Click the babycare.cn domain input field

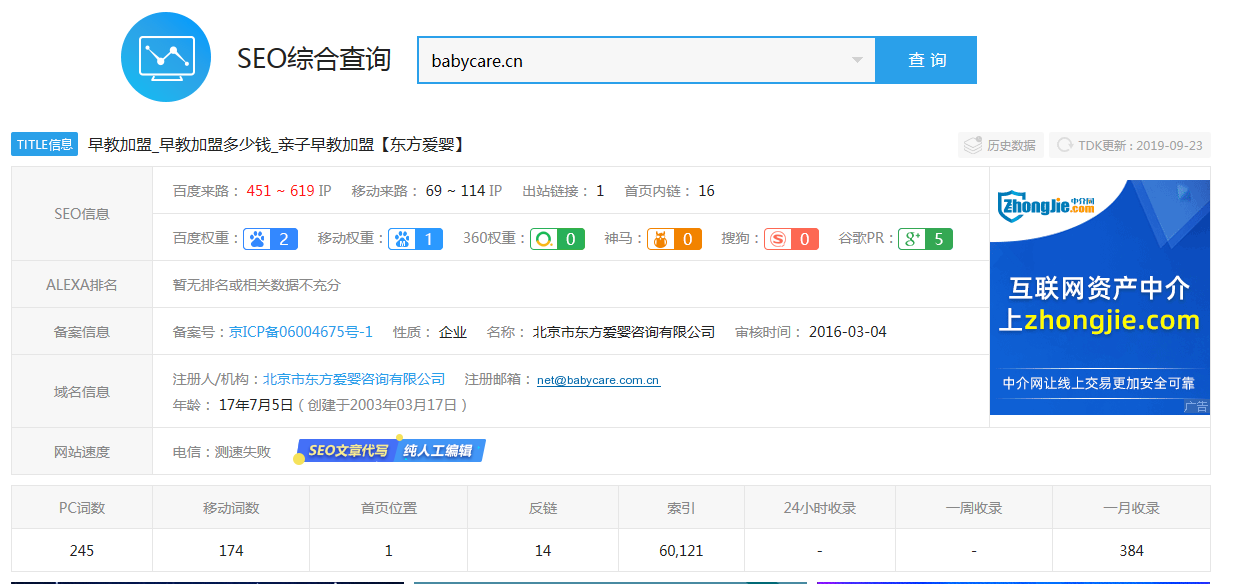[600, 60]
